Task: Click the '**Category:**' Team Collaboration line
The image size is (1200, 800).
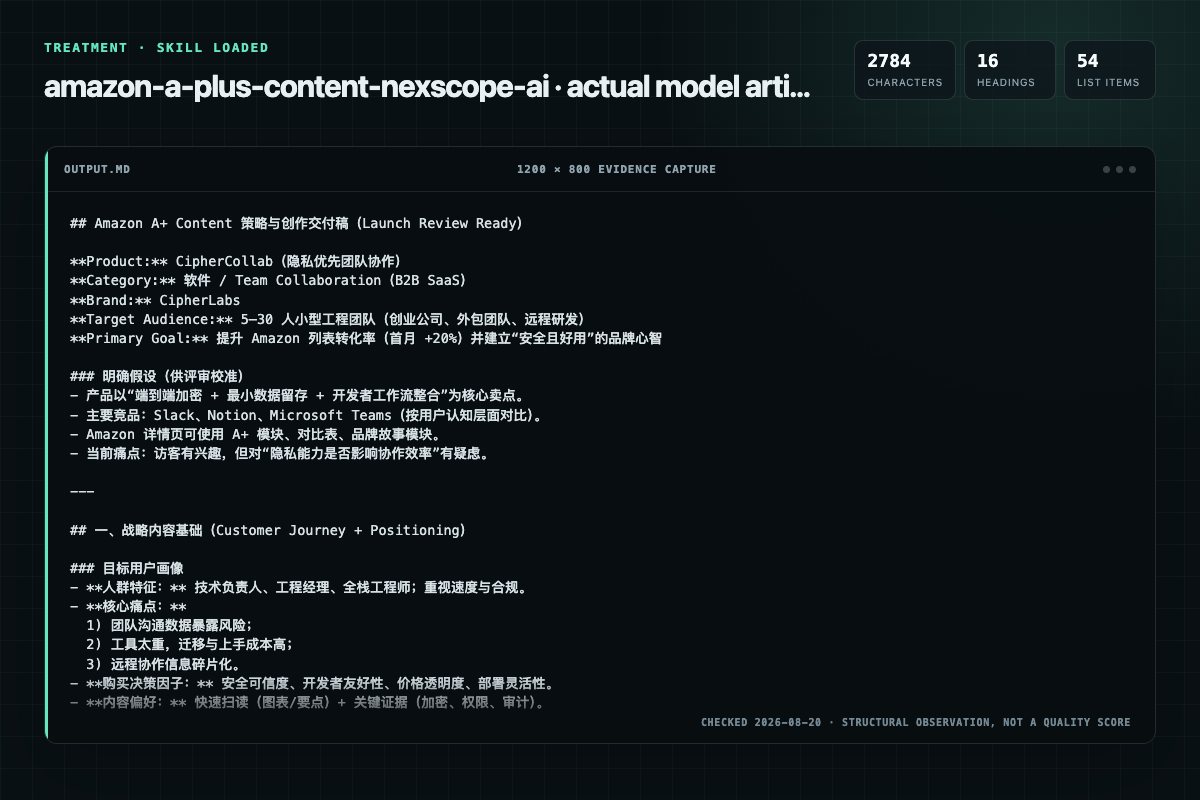Action: [268, 281]
